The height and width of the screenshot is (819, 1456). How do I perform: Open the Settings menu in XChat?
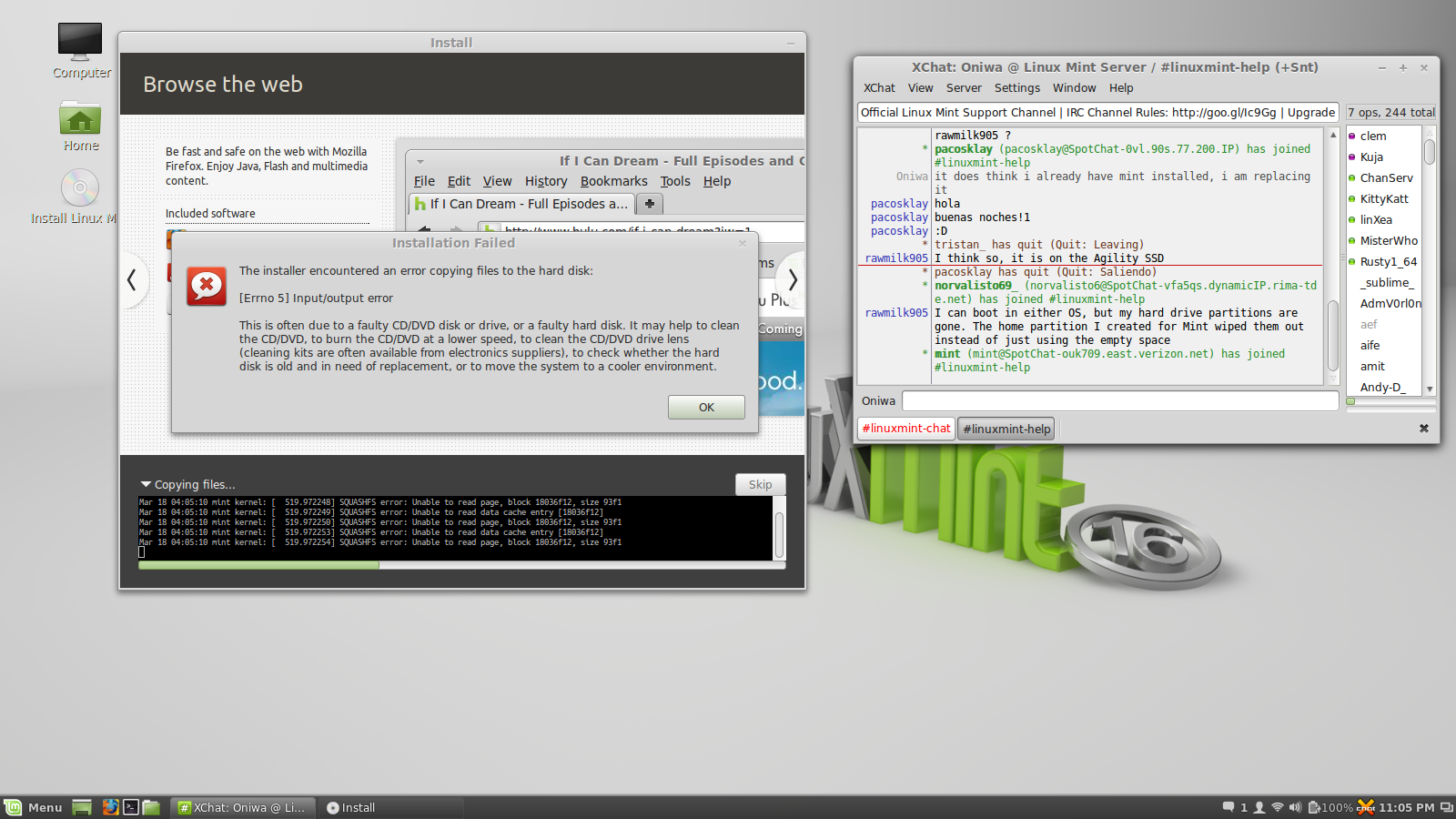[x=1016, y=88]
